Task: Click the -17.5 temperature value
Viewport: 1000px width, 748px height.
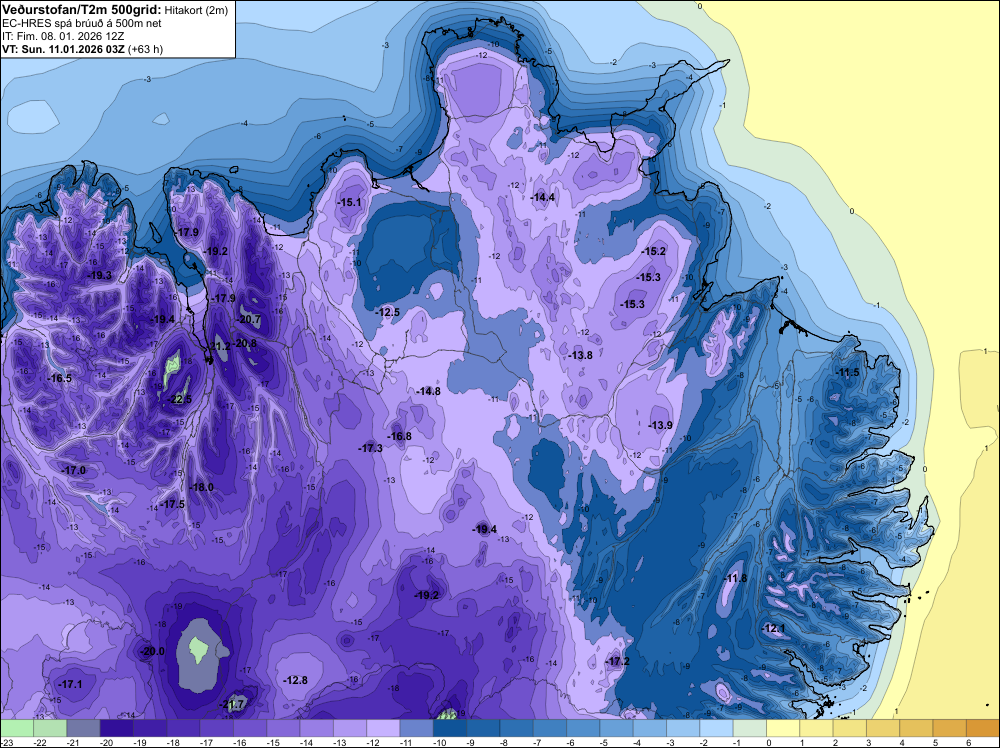Action: (x=172, y=504)
